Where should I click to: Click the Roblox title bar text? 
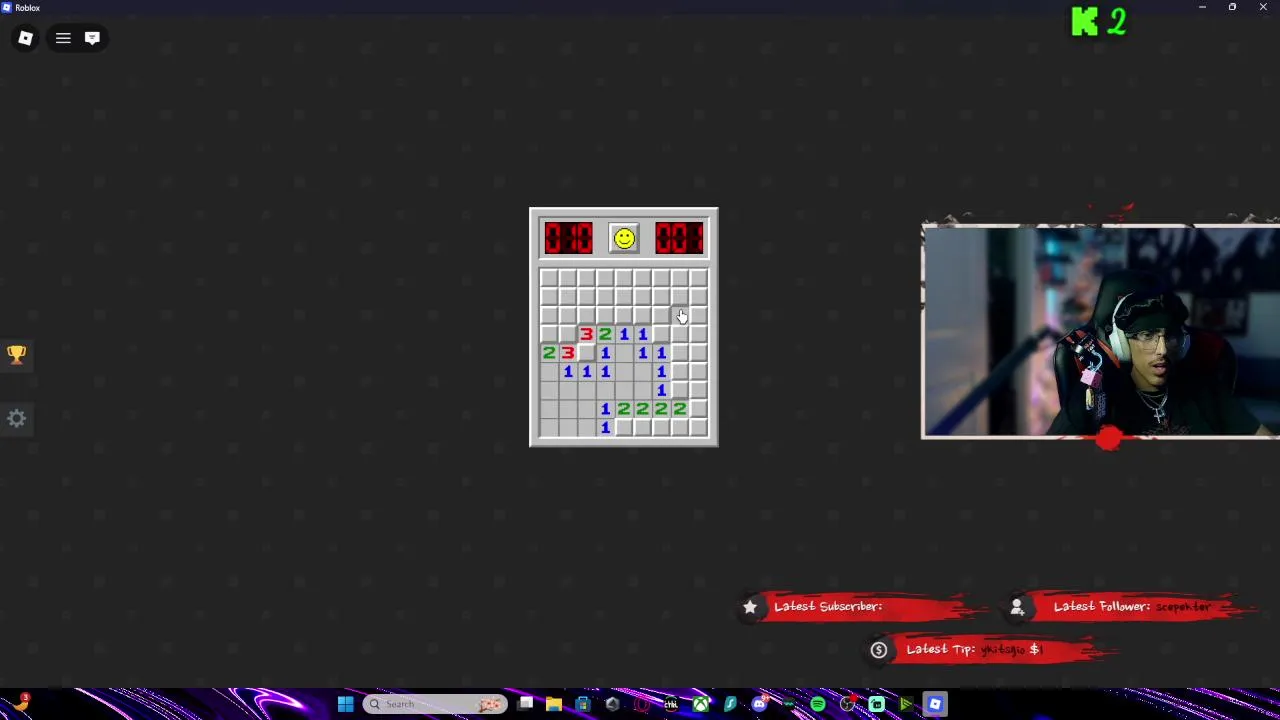click(27, 7)
